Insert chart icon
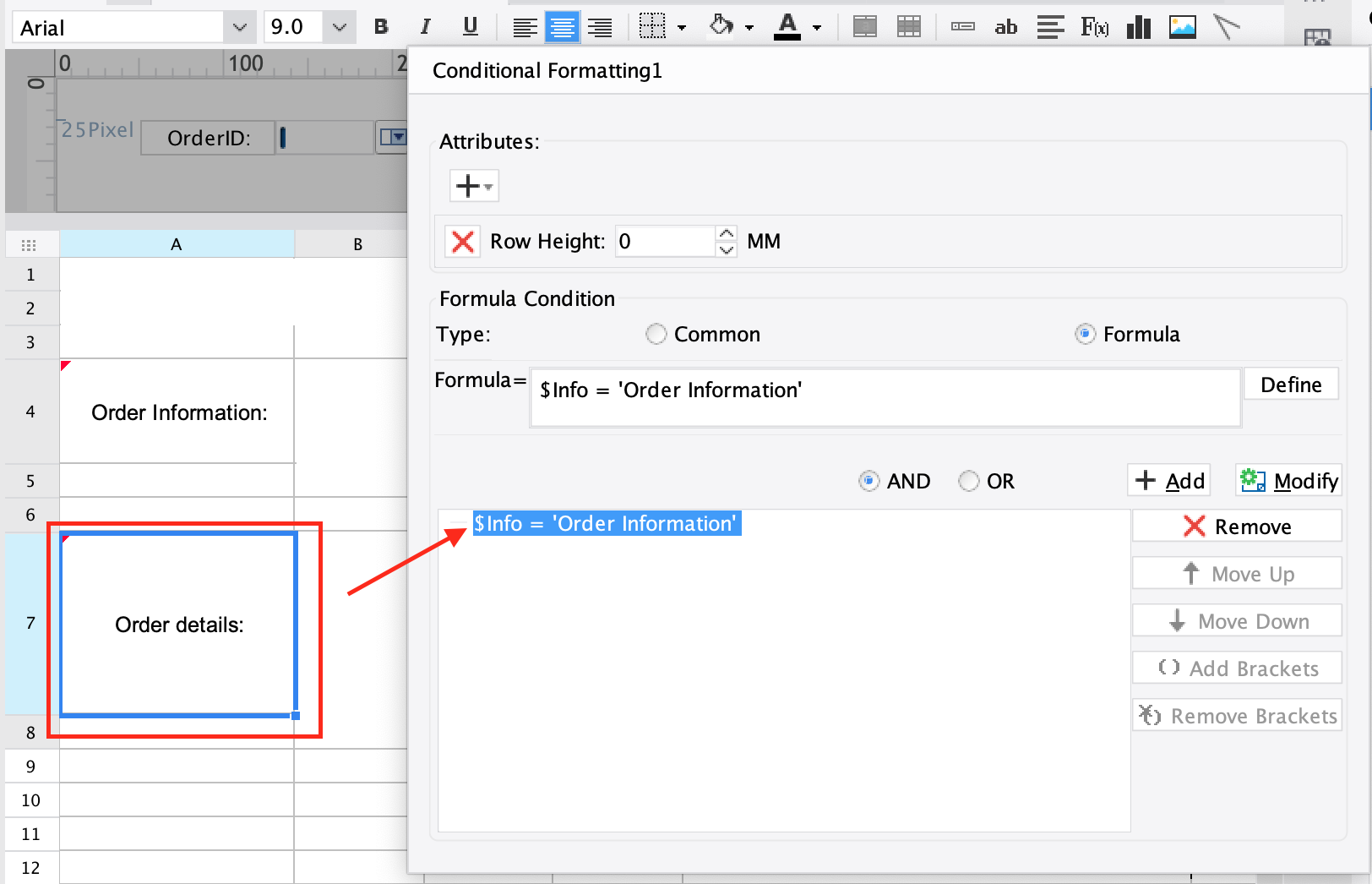The height and width of the screenshot is (884, 1372). point(1138,27)
